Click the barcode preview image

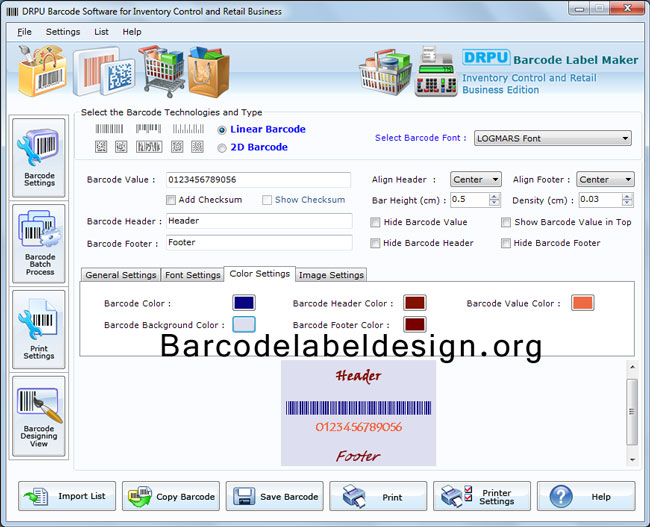[359, 413]
